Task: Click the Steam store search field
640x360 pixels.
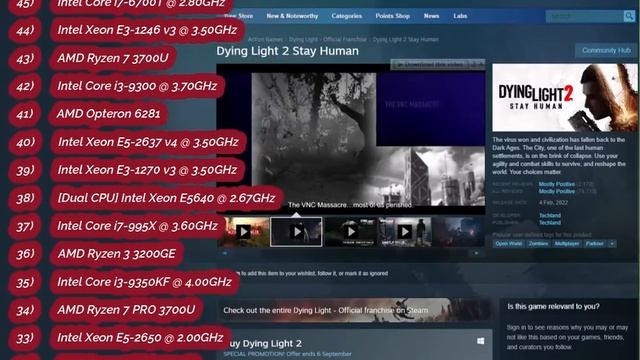Action: pos(584,16)
